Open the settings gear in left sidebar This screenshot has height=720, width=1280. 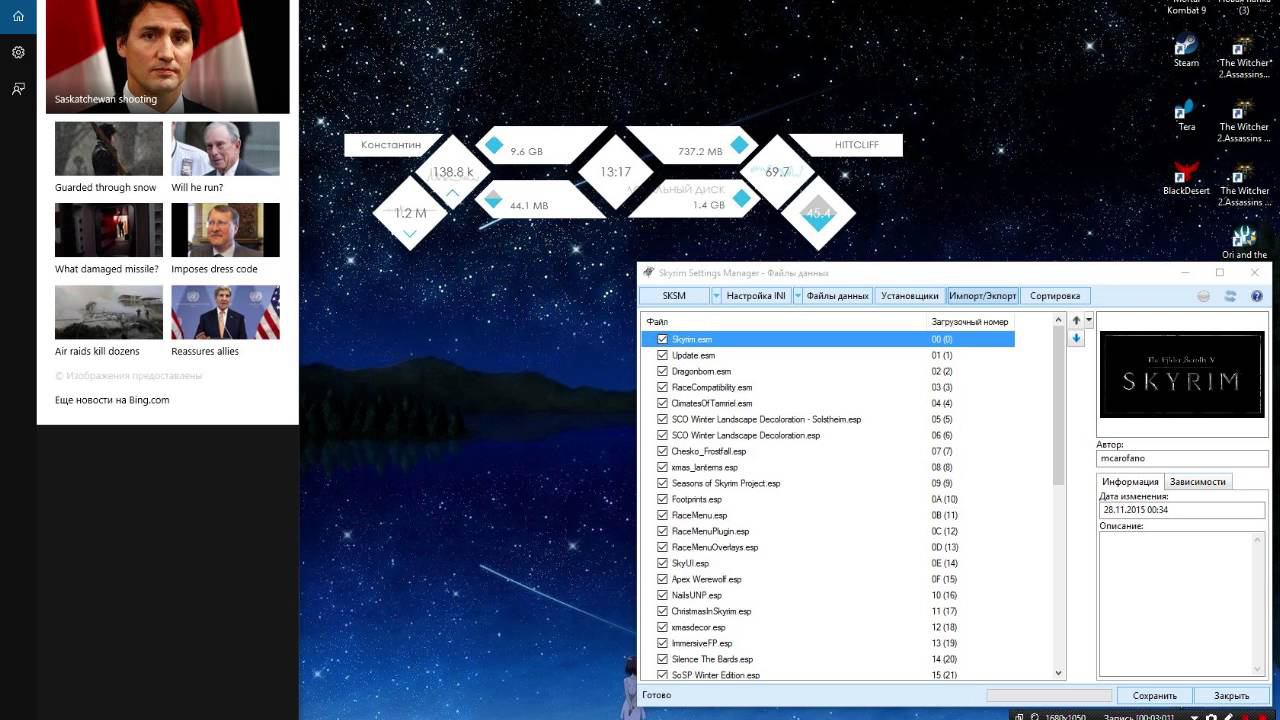pyautogui.click(x=18, y=52)
